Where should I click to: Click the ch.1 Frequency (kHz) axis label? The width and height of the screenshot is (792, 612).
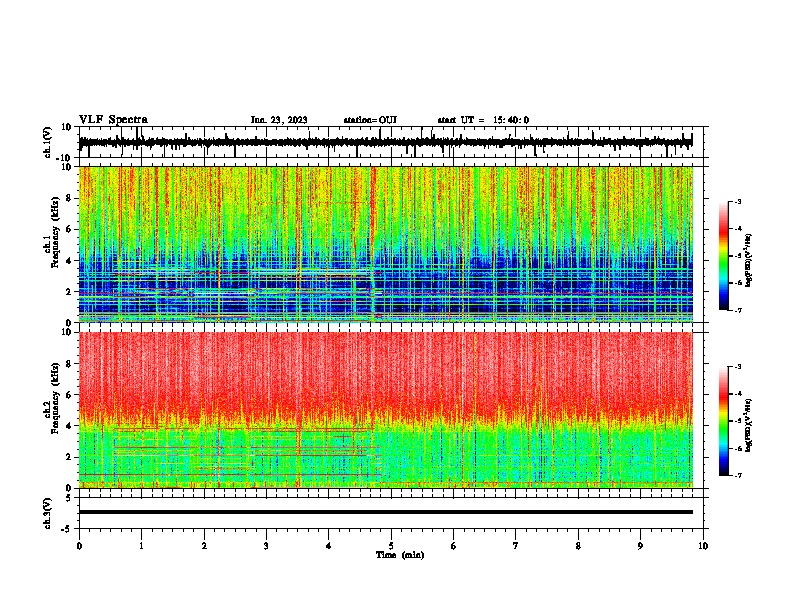[52, 232]
